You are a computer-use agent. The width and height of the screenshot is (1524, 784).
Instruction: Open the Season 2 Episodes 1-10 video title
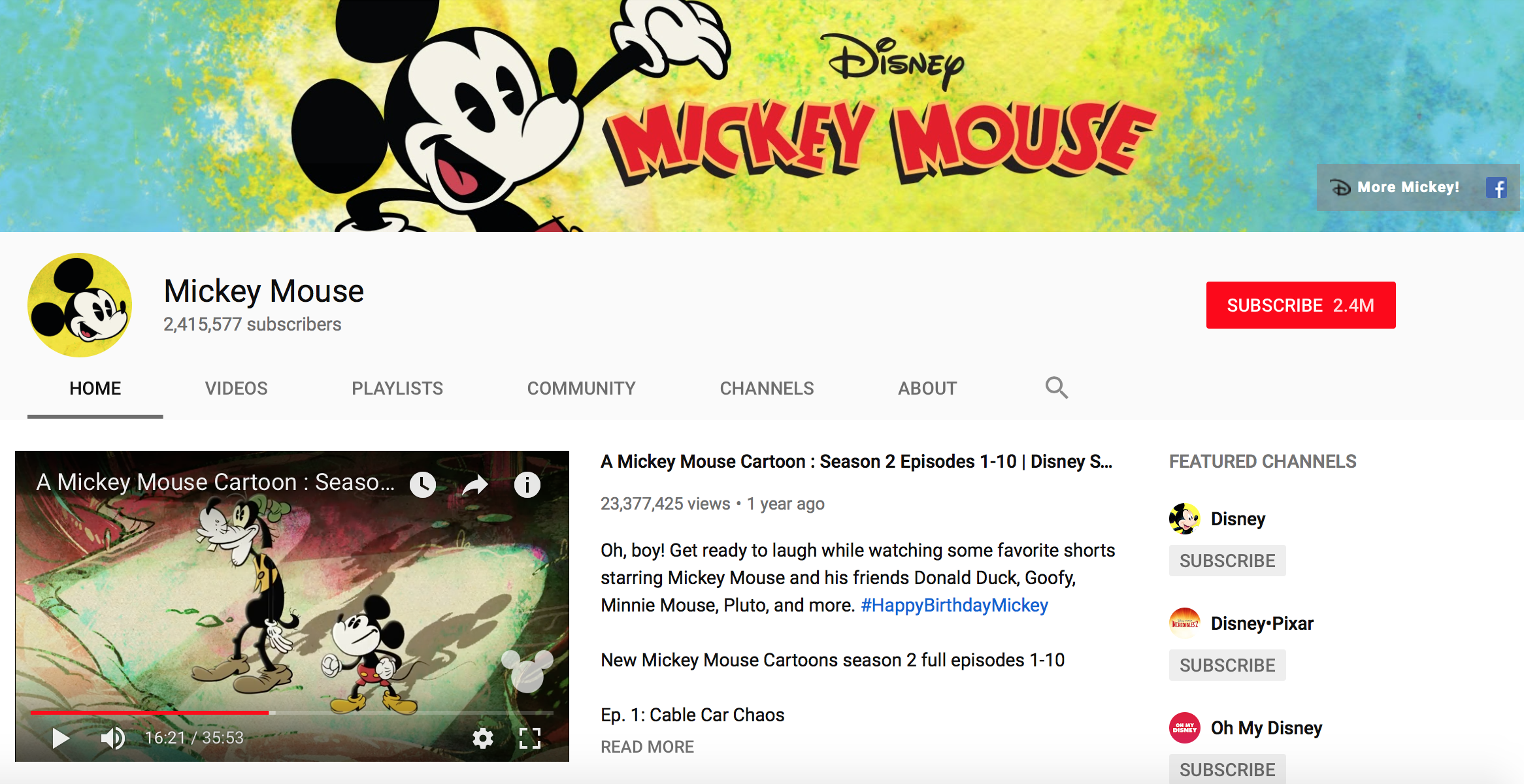click(x=856, y=462)
